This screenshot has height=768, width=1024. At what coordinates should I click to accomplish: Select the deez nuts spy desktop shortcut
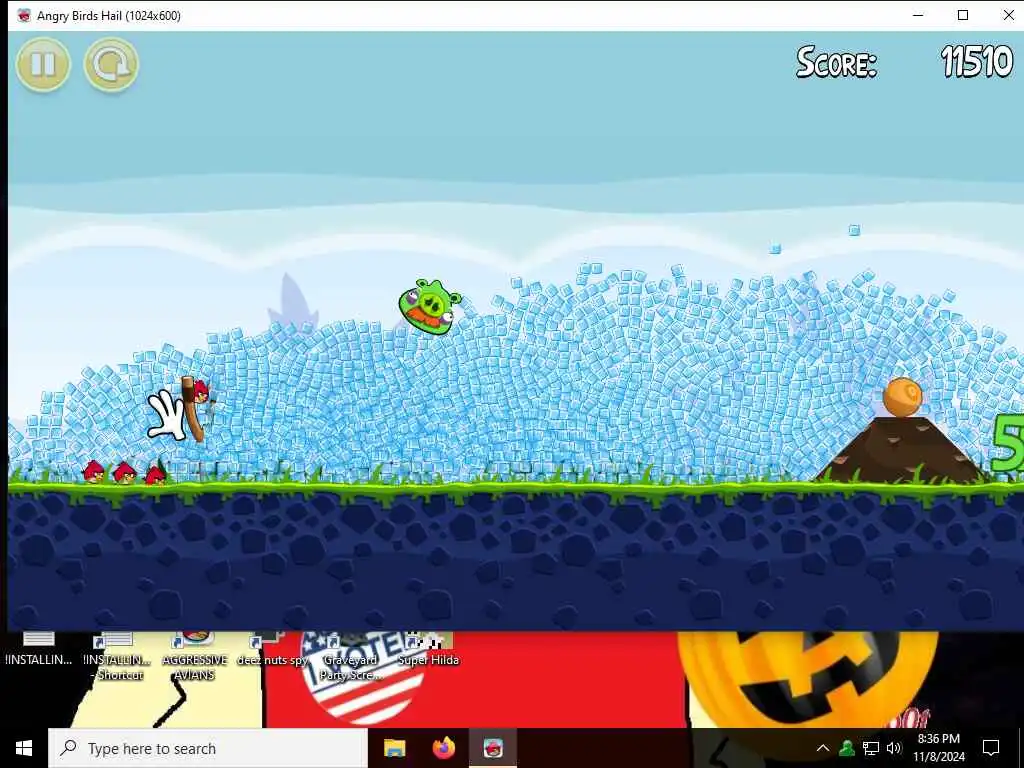(272, 650)
